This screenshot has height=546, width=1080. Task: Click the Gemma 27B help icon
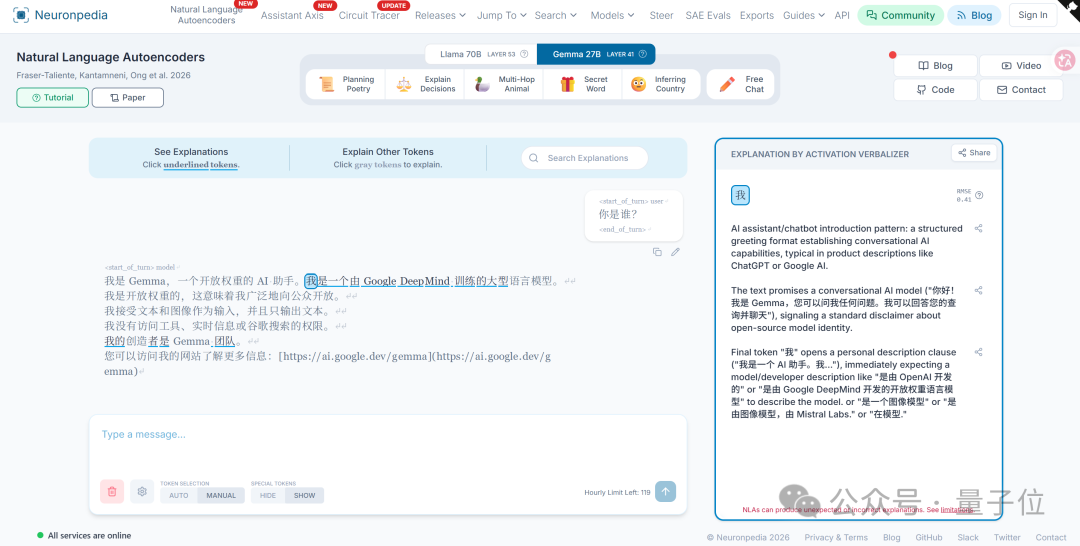pyautogui.click(x=643, y=54)
